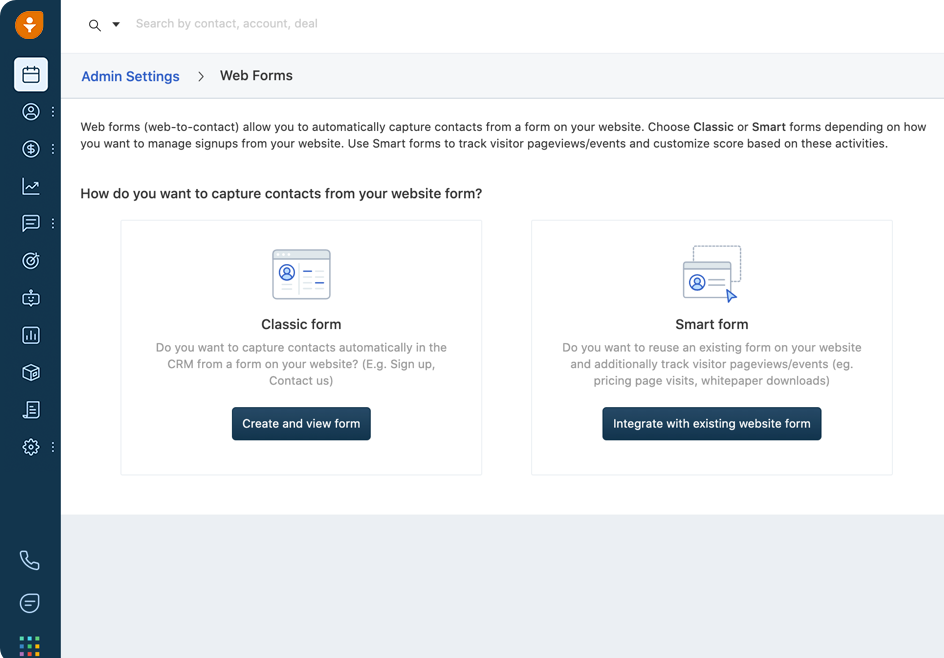Navigate back via the Admin Settings breadcrumb
The height and width of the screenshot is (658, 944).
(130, 75)
